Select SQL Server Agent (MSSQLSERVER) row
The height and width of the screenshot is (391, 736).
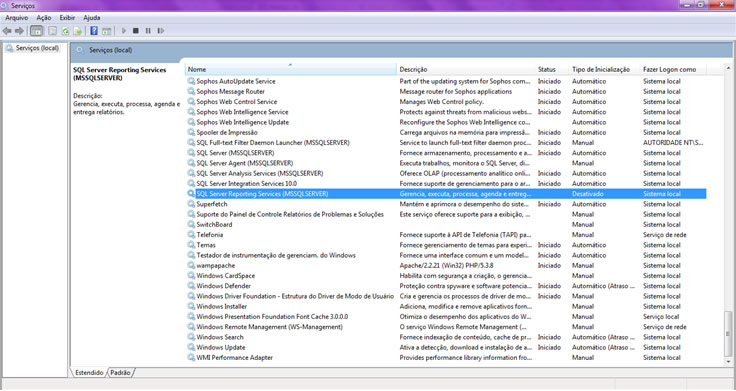click(x=446, y=163)
